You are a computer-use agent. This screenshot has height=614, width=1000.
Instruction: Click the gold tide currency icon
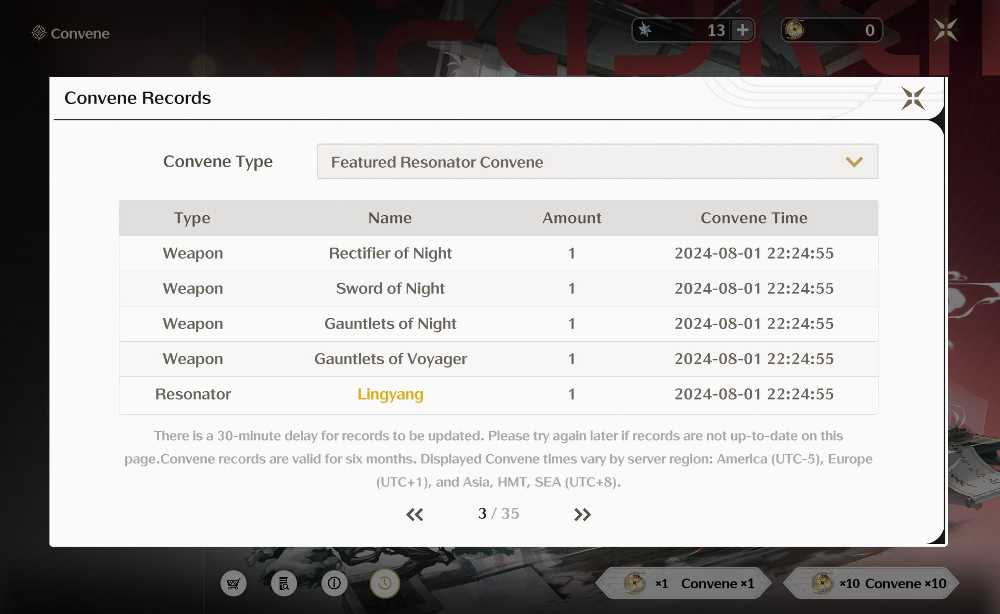click(794, 29)
